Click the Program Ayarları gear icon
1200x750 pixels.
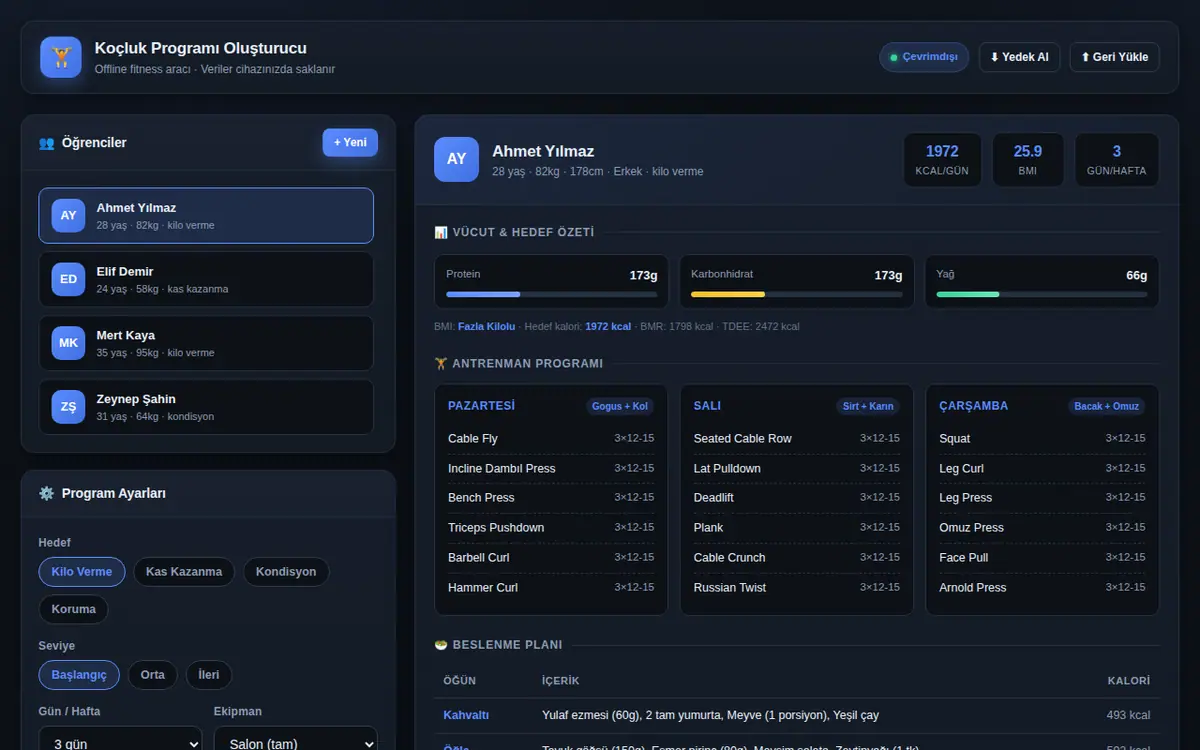[46, 493]
